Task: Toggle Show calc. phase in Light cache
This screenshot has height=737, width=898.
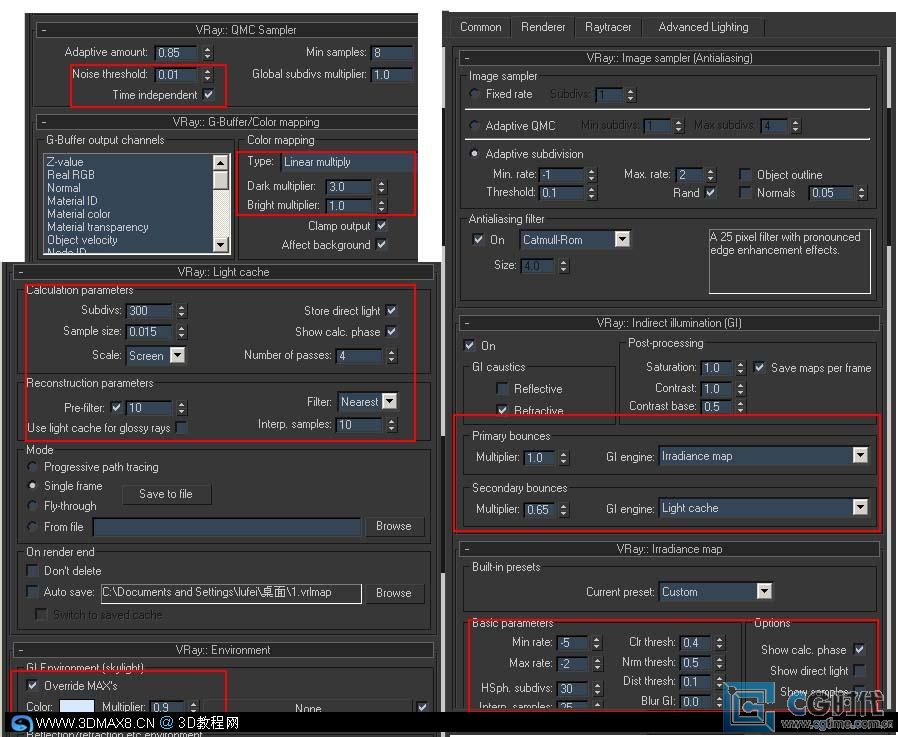Action: 392,332
